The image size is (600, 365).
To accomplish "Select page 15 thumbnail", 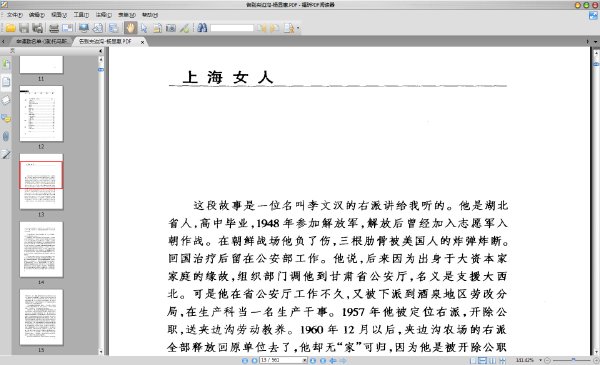I will point(41,317).
